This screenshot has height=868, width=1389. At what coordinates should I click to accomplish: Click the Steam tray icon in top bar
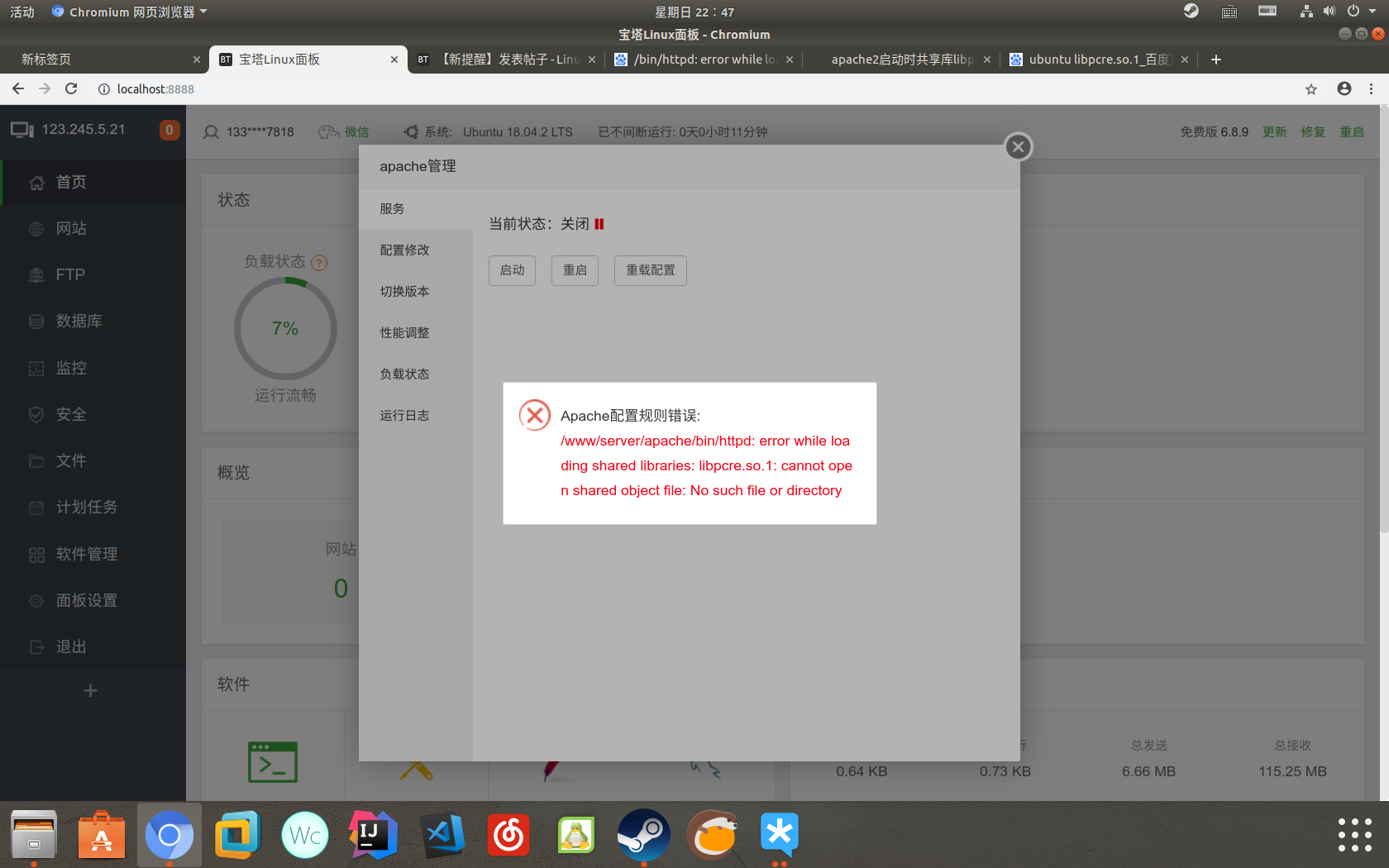(1191, 11)
